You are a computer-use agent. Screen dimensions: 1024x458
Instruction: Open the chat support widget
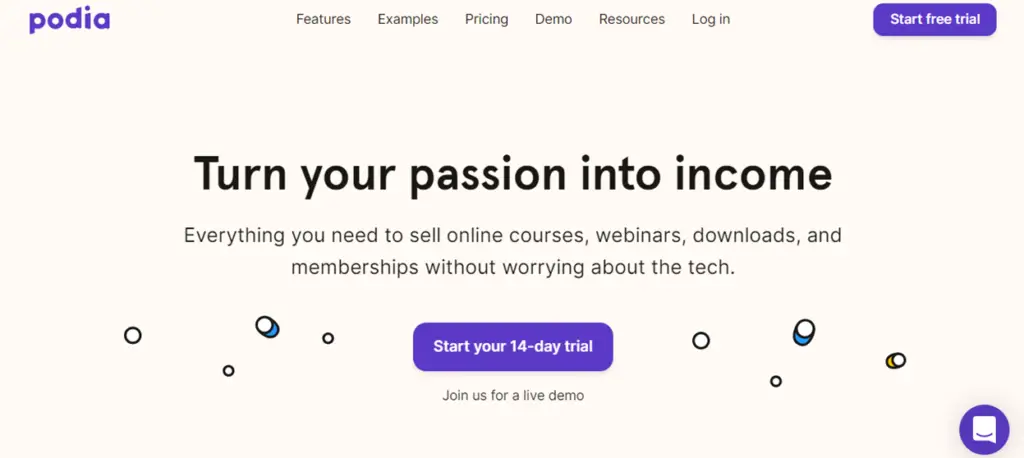click(983, 429)
